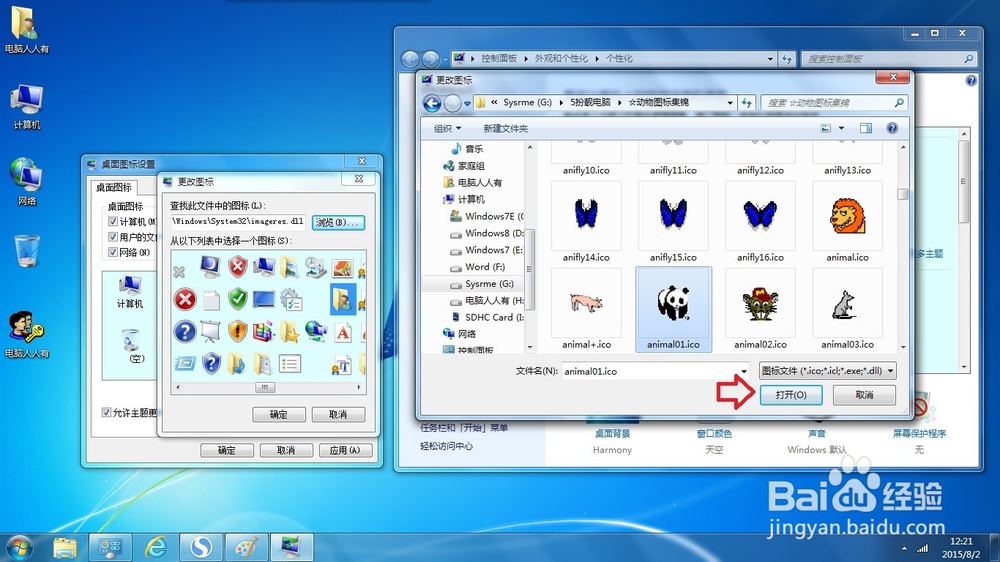Click the 文件名 filename input field

651,371
